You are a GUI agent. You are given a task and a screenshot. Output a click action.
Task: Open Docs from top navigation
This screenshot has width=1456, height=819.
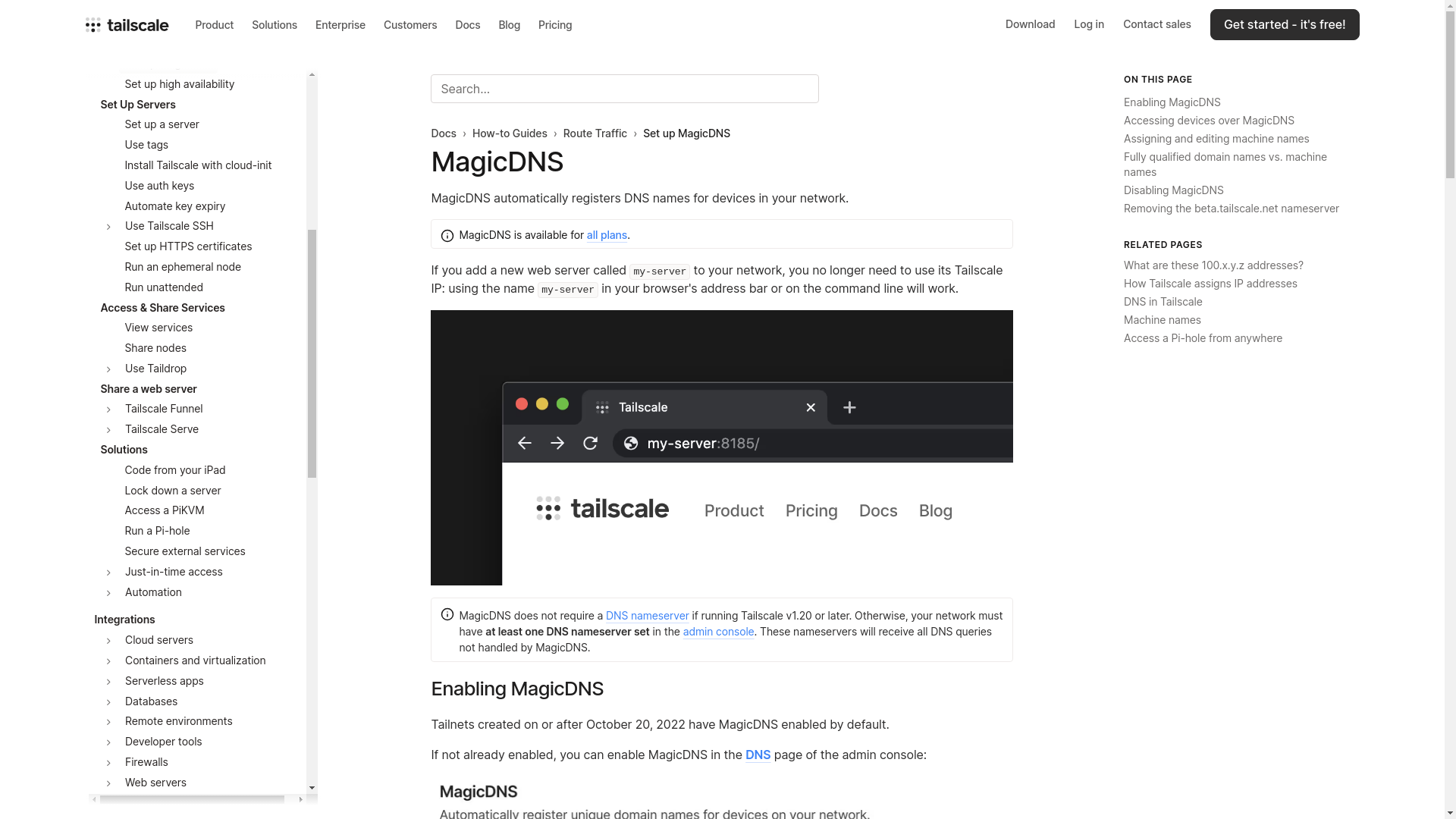point(468,25)
